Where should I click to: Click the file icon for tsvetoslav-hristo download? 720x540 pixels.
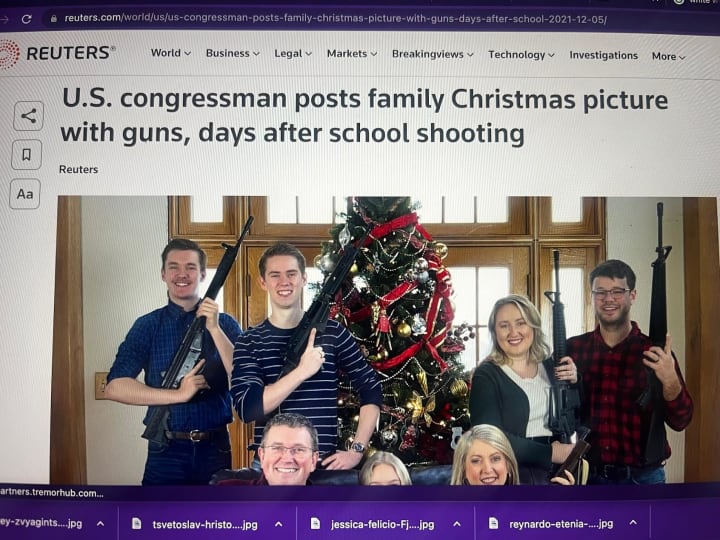pyautogui.click(x=136, y=523)
